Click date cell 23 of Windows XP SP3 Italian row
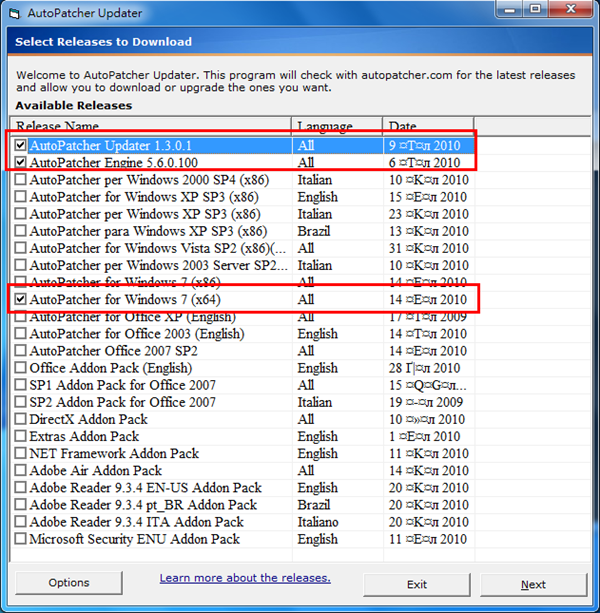 pyautogui.click(x=428, y=214)
